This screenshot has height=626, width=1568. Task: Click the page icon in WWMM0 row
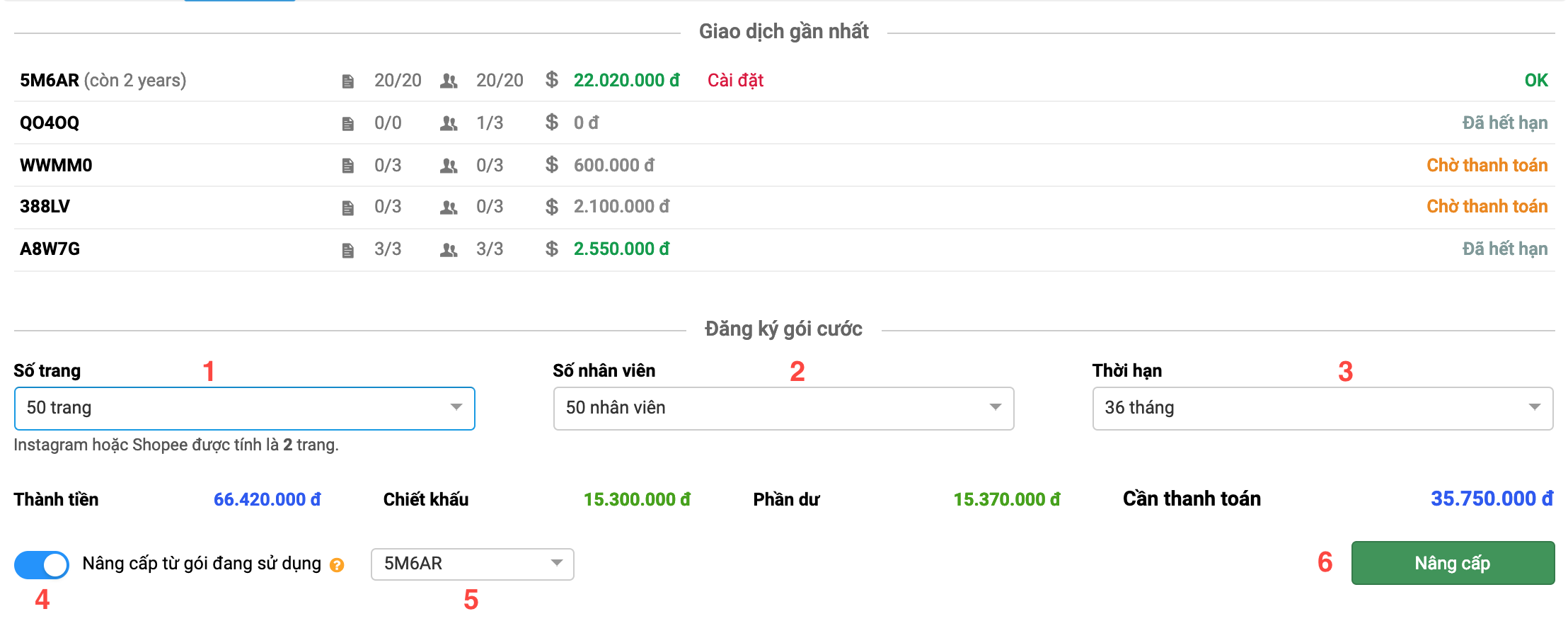(x=347, y=166)
